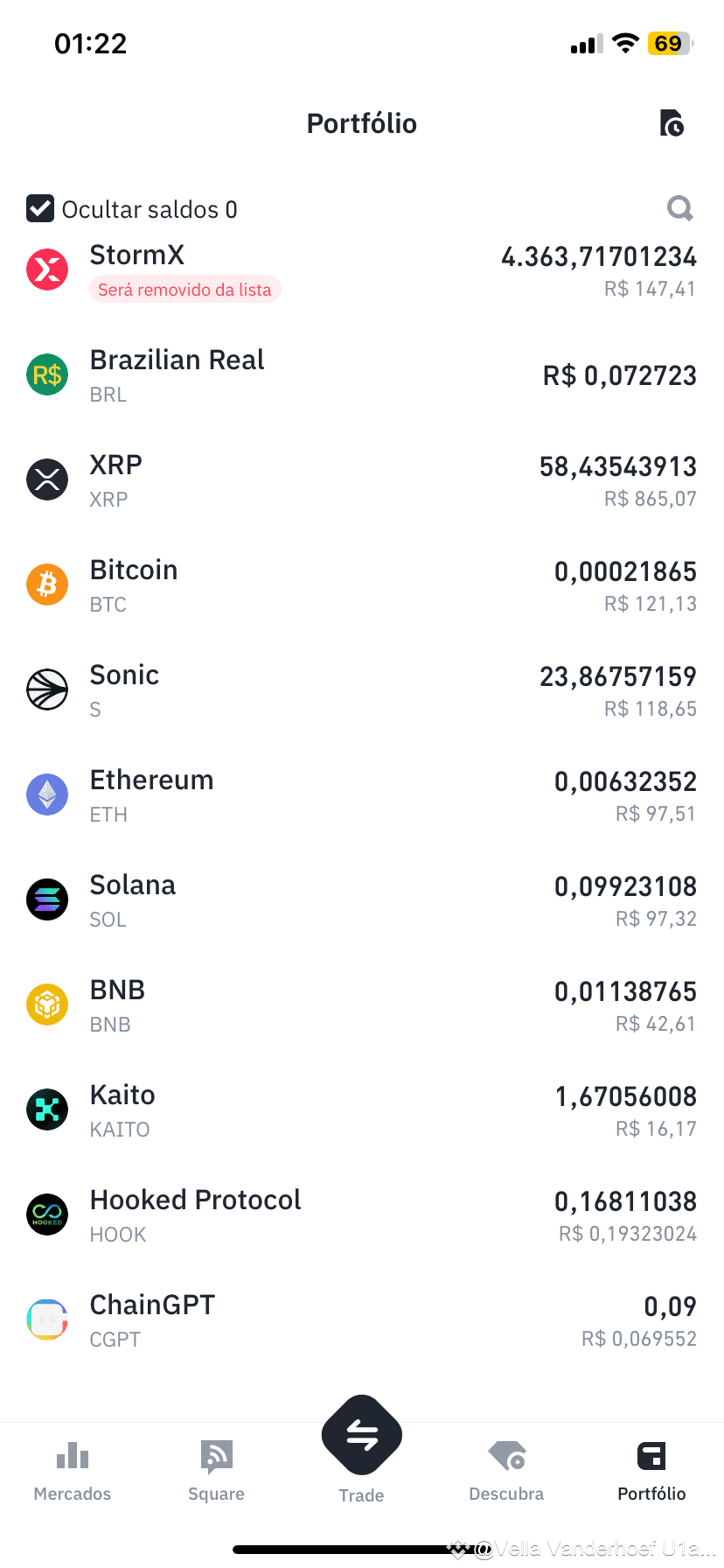Open the 'Será removido da lista' badge

[x=184, y=290]
